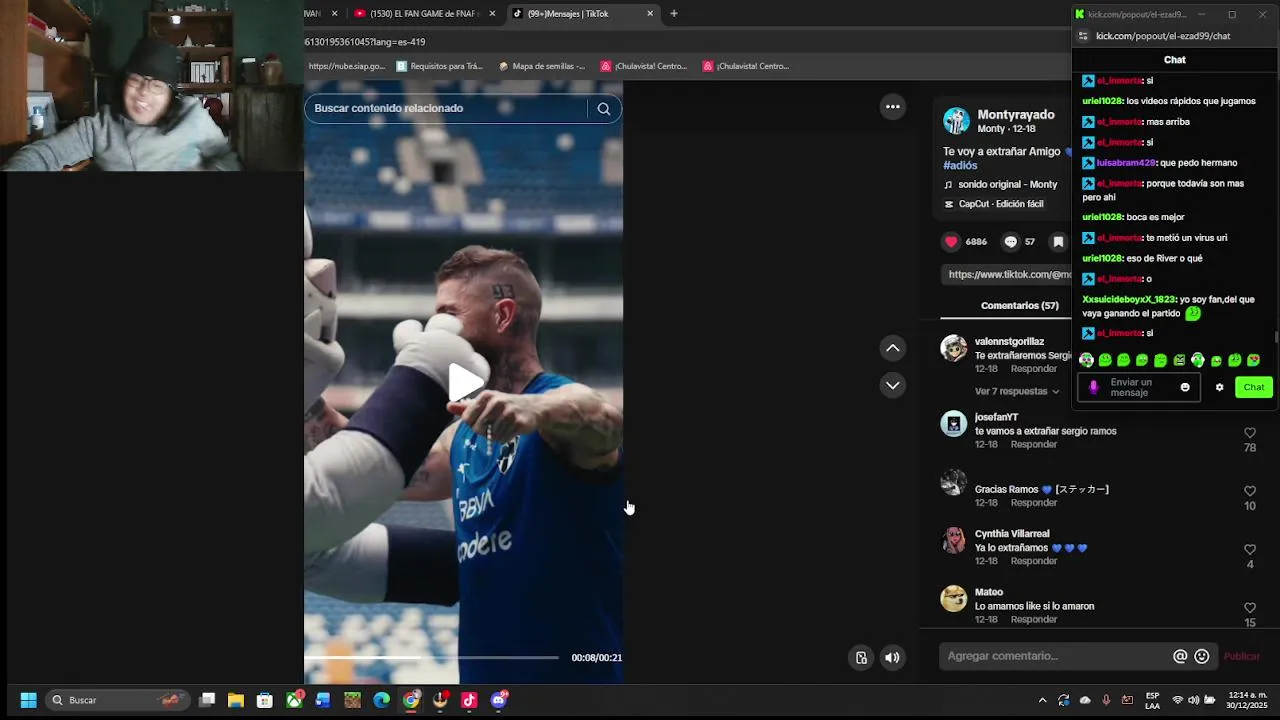Screen dimensions: 1280x720
Task: Open File Explorer from the taskbar
Action: pos(236,700)
